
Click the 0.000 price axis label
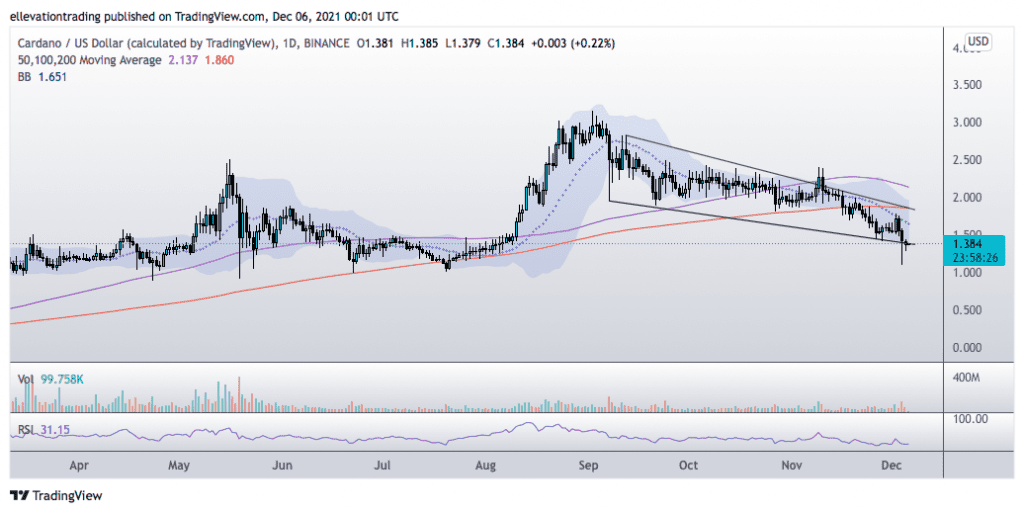968,348
